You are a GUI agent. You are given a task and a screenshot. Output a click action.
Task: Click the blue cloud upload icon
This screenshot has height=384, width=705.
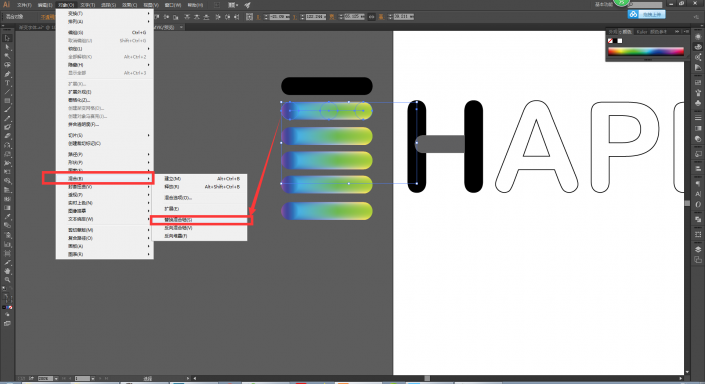point(633,14)
